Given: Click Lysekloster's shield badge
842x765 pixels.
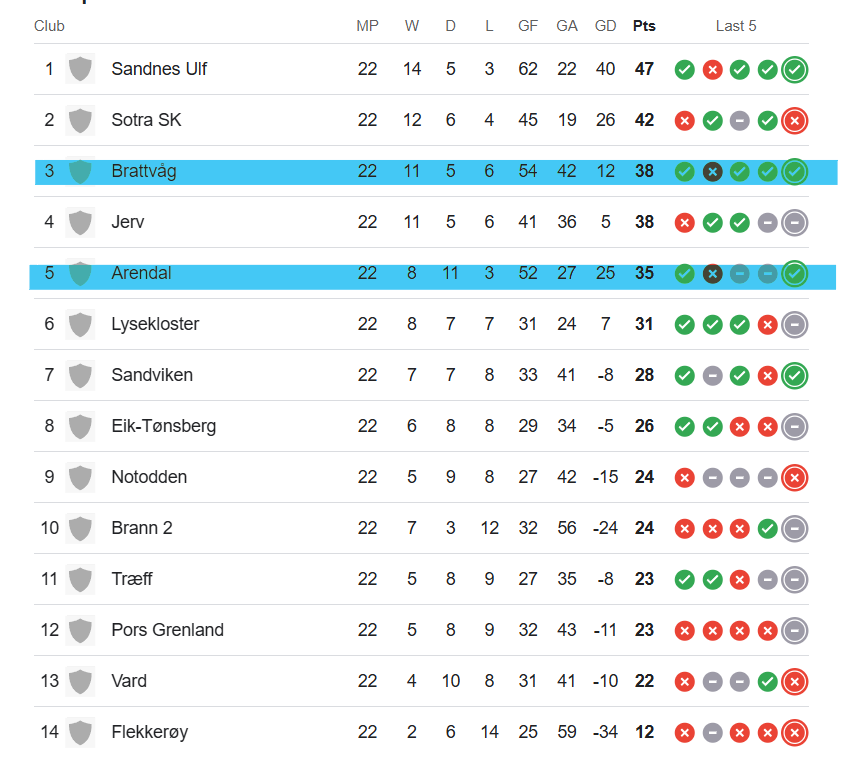Looking at the screenshot, I should point(80,324).
